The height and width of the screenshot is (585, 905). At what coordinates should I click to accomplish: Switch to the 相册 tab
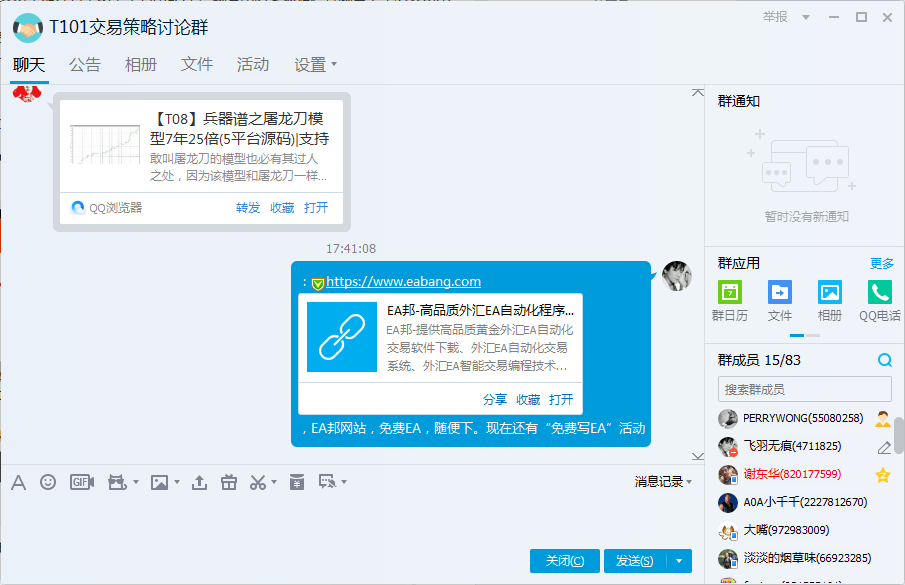141,65
